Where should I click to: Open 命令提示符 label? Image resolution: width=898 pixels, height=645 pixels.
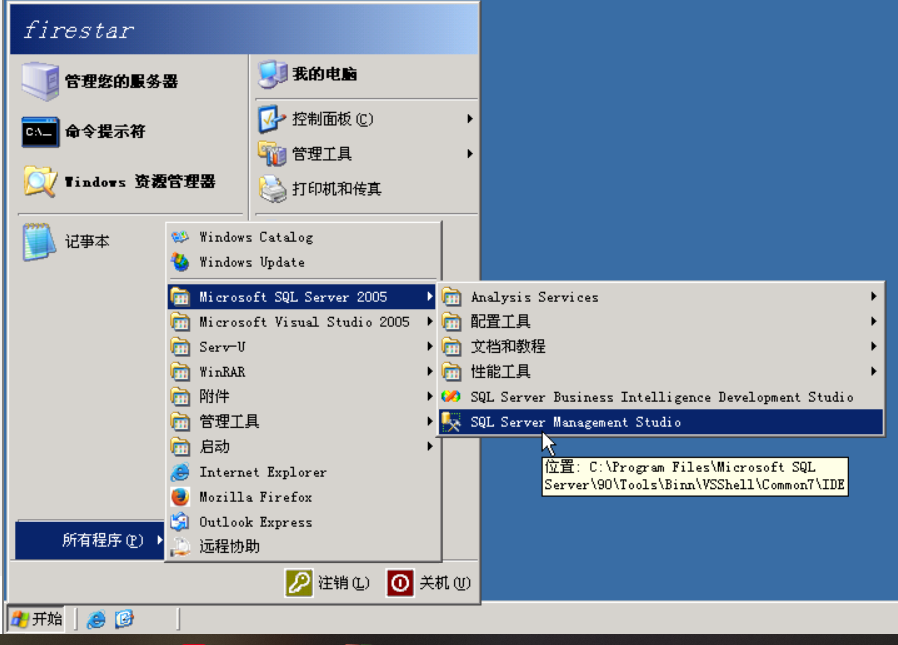tap(105, 132)
